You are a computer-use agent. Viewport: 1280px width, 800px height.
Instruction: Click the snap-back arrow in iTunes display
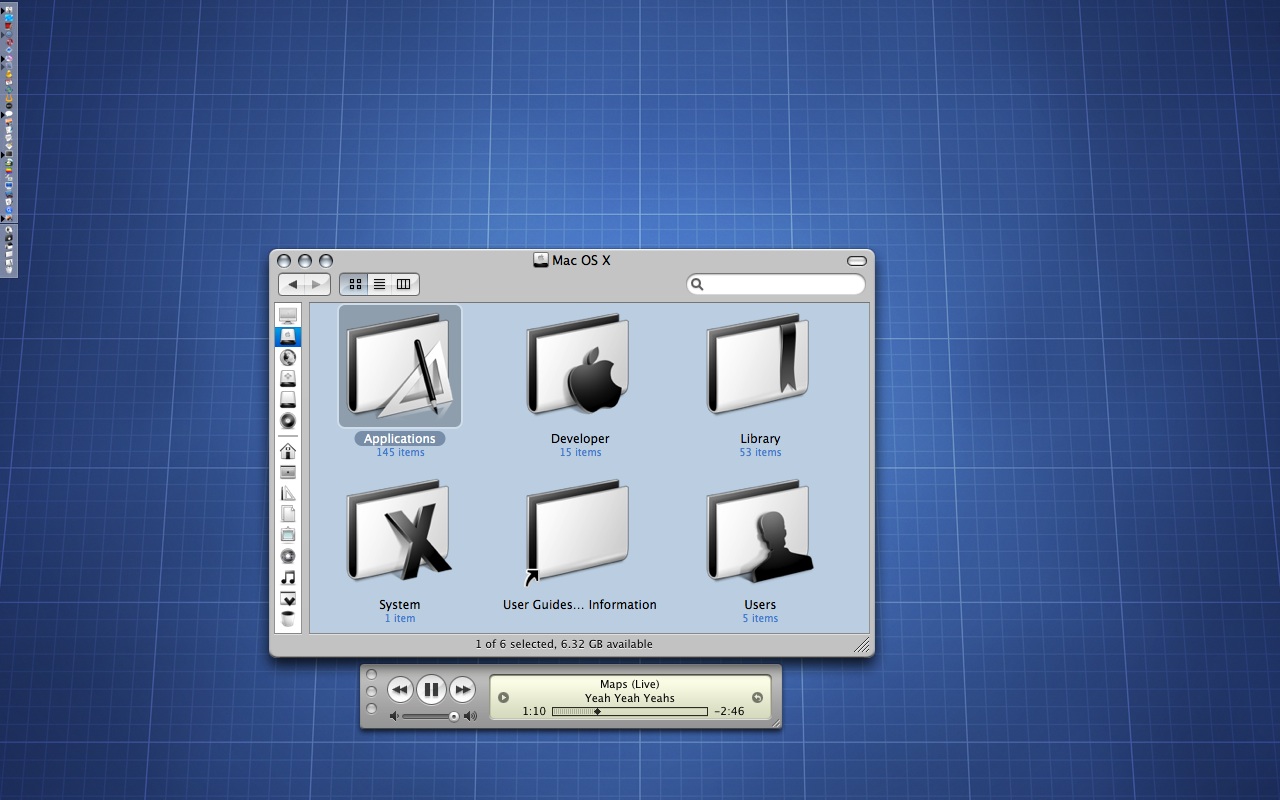757,698
